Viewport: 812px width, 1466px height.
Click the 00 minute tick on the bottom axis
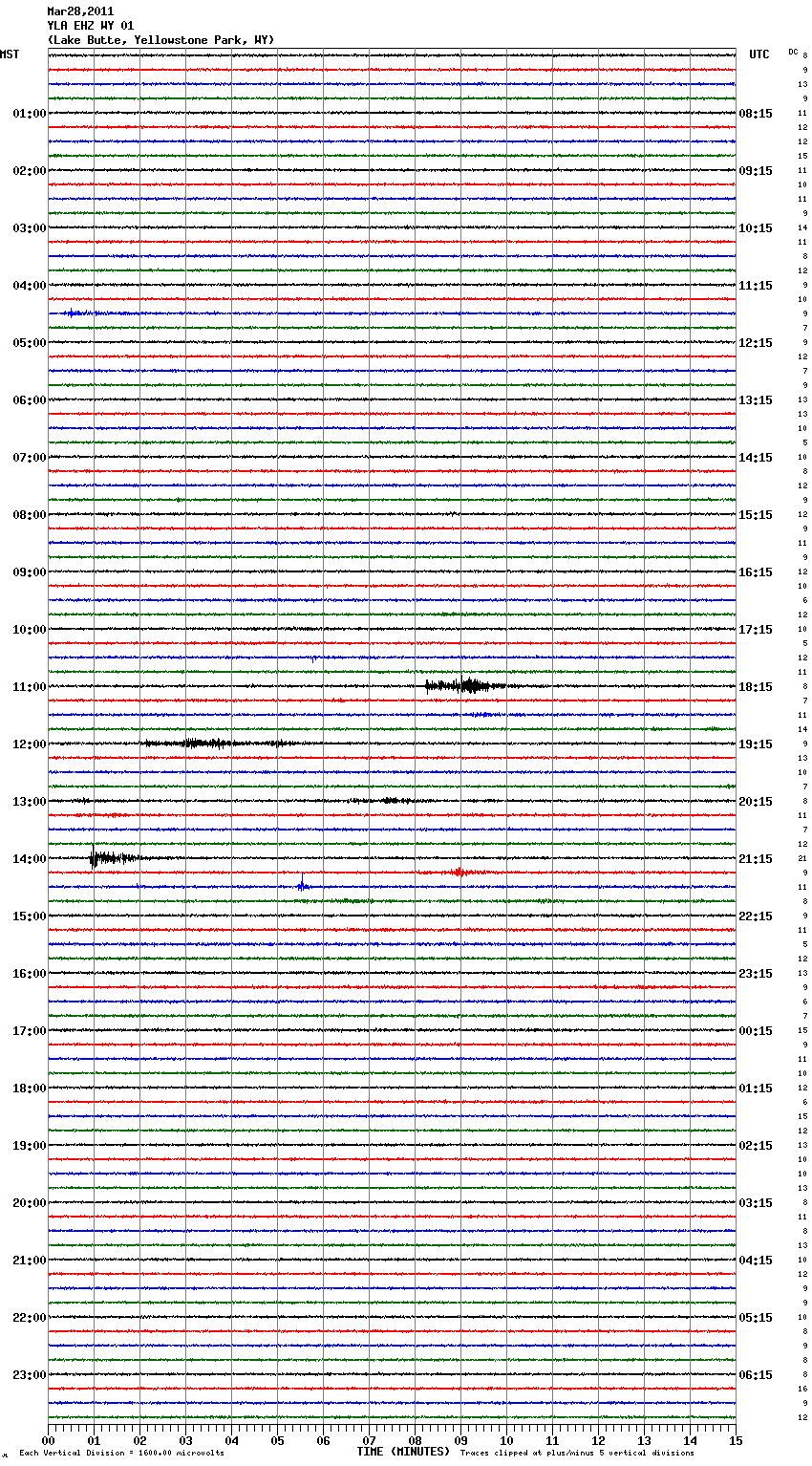tap(49, 1440)
